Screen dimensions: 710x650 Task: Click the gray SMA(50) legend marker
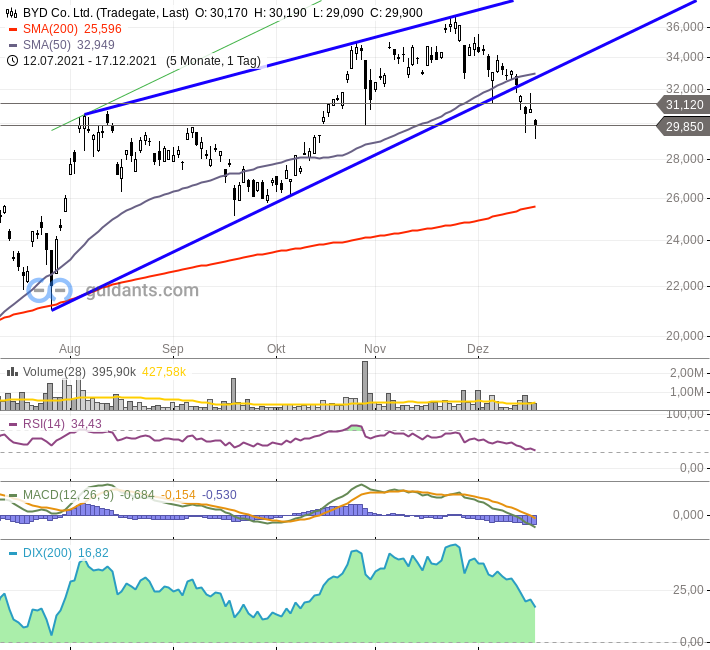click(13, 45)
